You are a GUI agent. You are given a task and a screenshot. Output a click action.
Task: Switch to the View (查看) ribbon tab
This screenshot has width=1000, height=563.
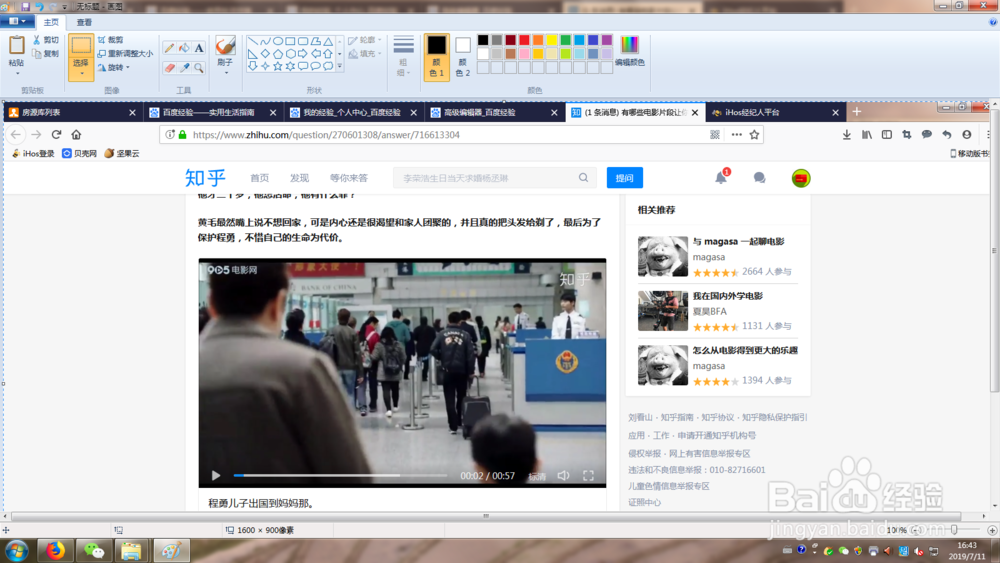tap(84, 22)
